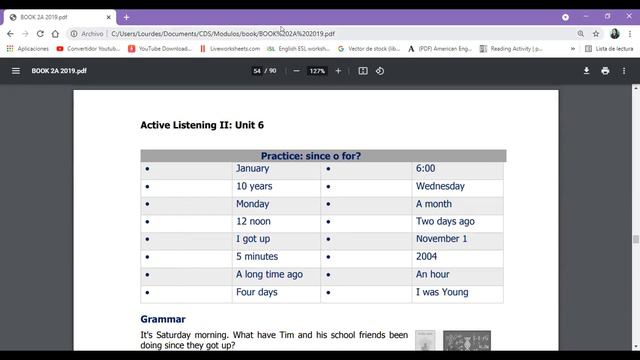Click the 'Grammar' heading
The image size is (640, 360).
click(163, 319)
